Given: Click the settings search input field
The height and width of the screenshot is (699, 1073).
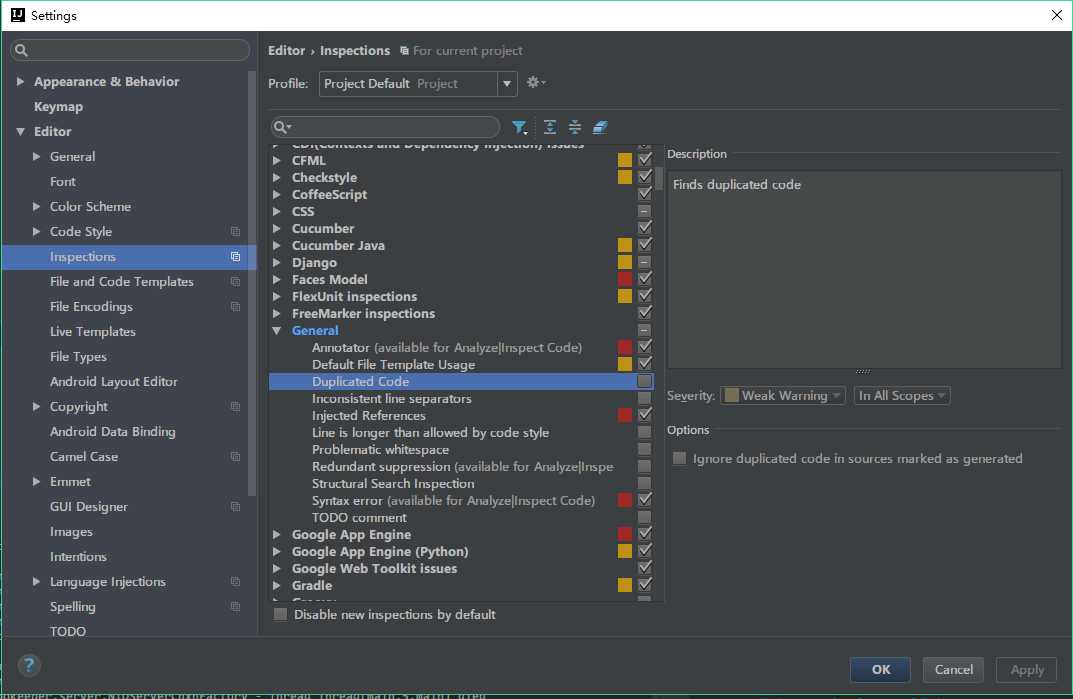Looking at the screenshot, I should point(130,50).
